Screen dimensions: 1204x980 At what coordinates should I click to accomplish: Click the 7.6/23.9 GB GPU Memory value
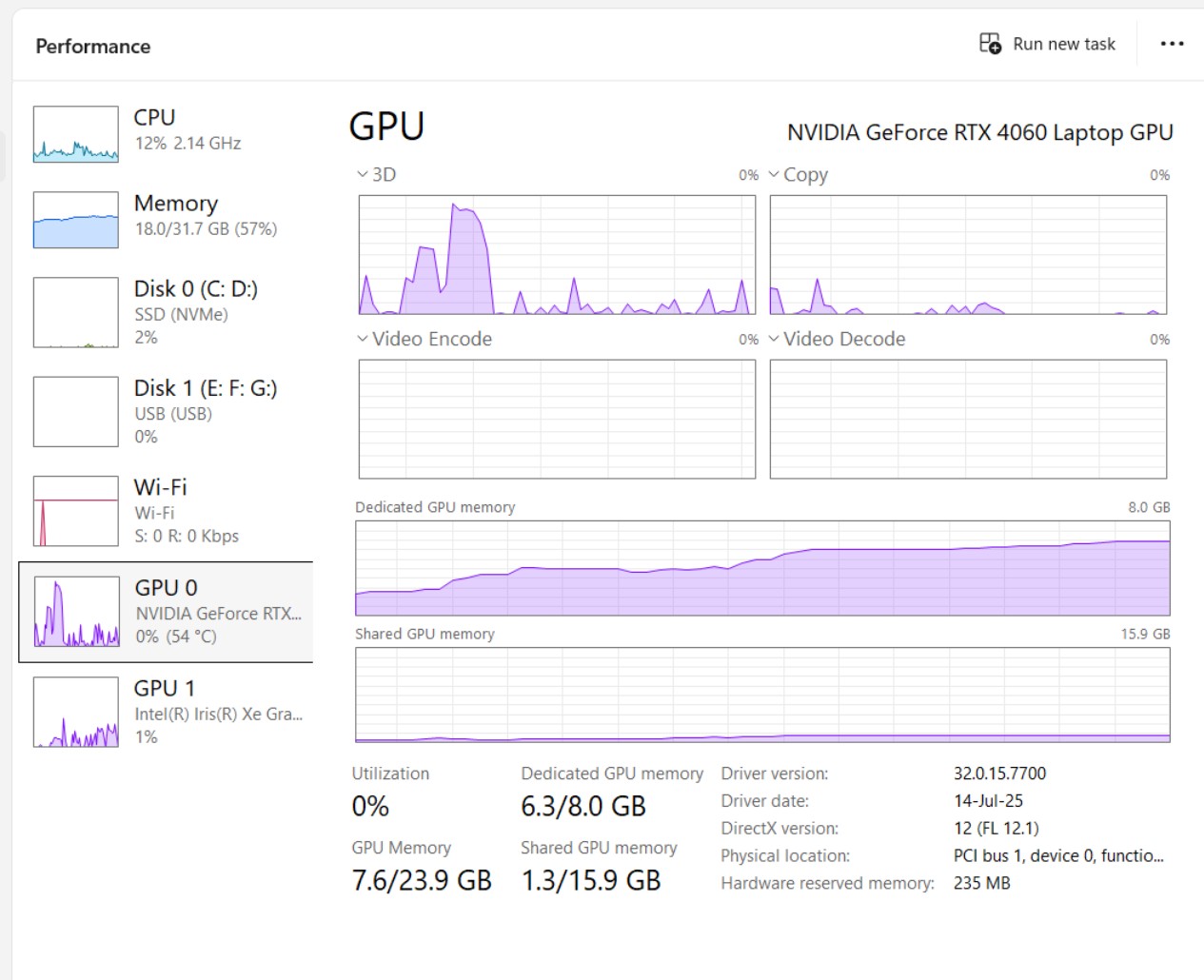422,880
